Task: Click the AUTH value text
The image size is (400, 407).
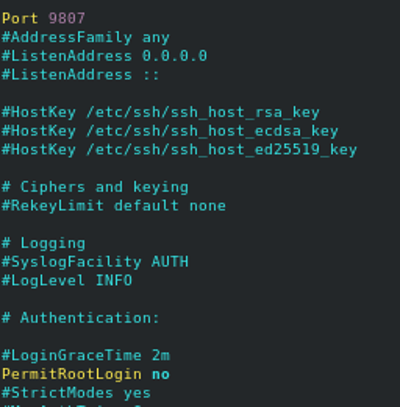Action: (x=170, y=262)
